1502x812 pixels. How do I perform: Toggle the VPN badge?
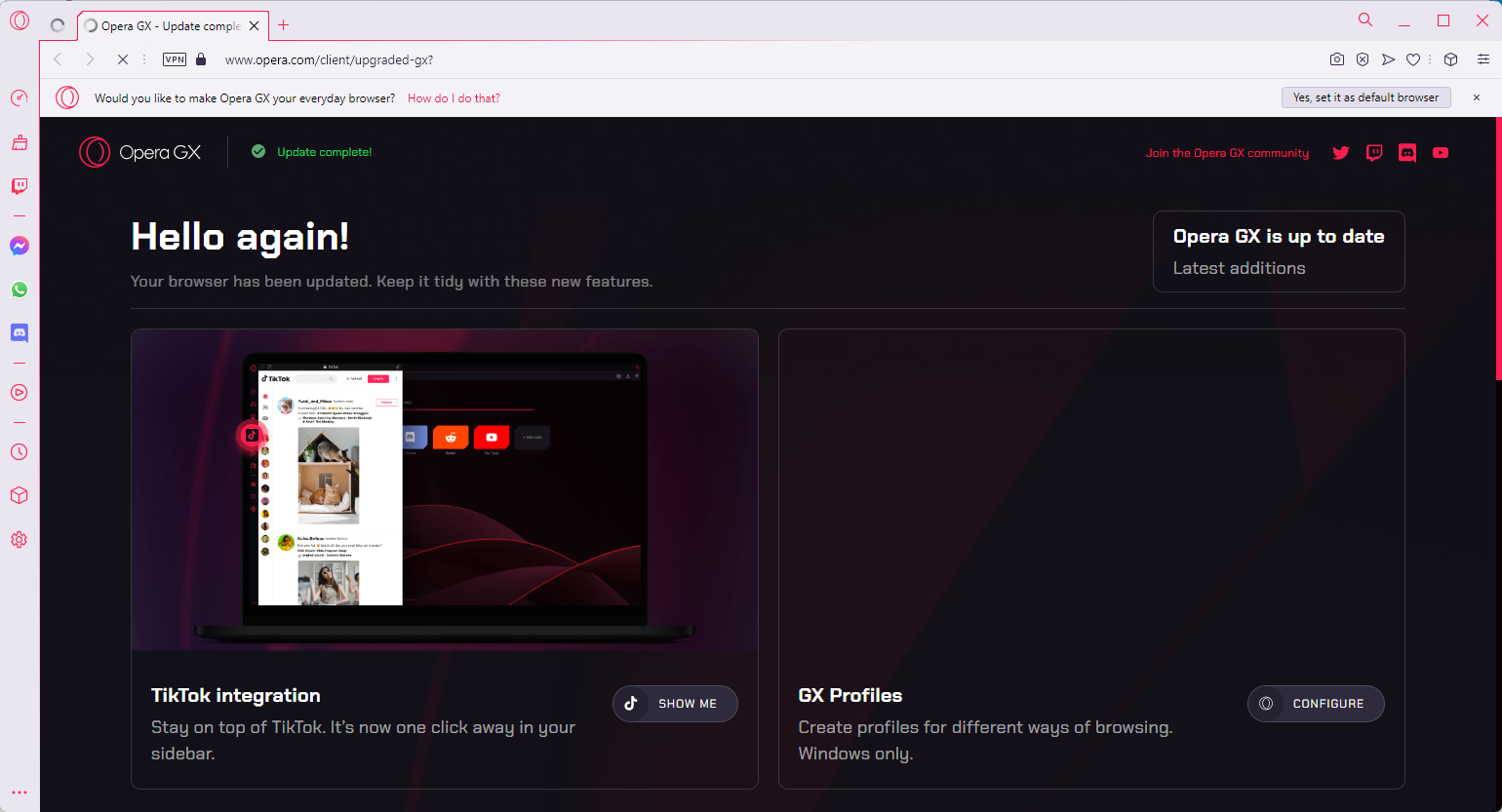(x=175, y=59)
